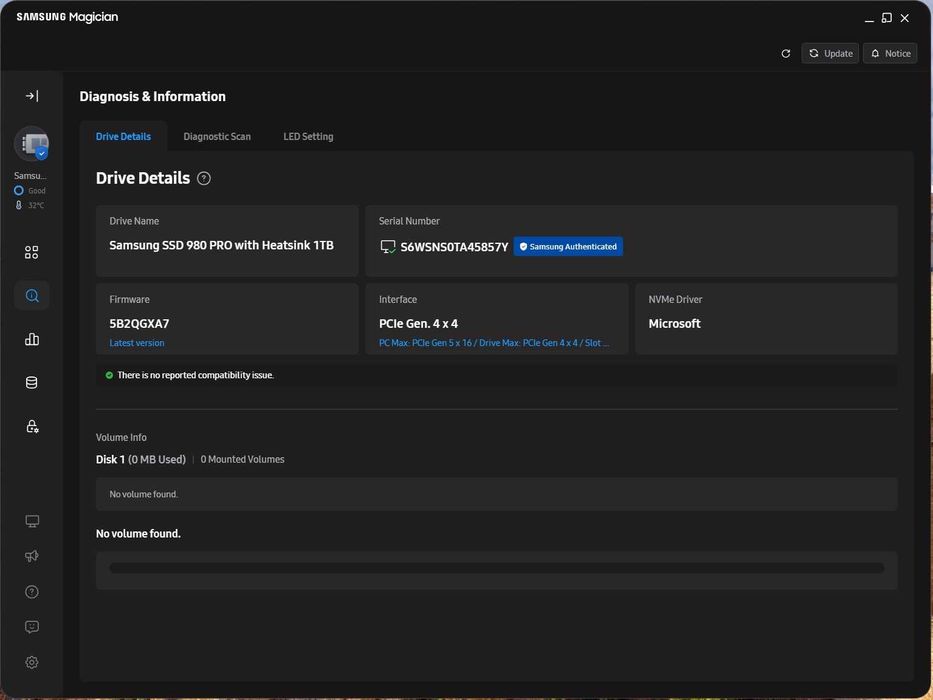
Task: Switch to the LED Setting tab
Action: click(308, 136)
